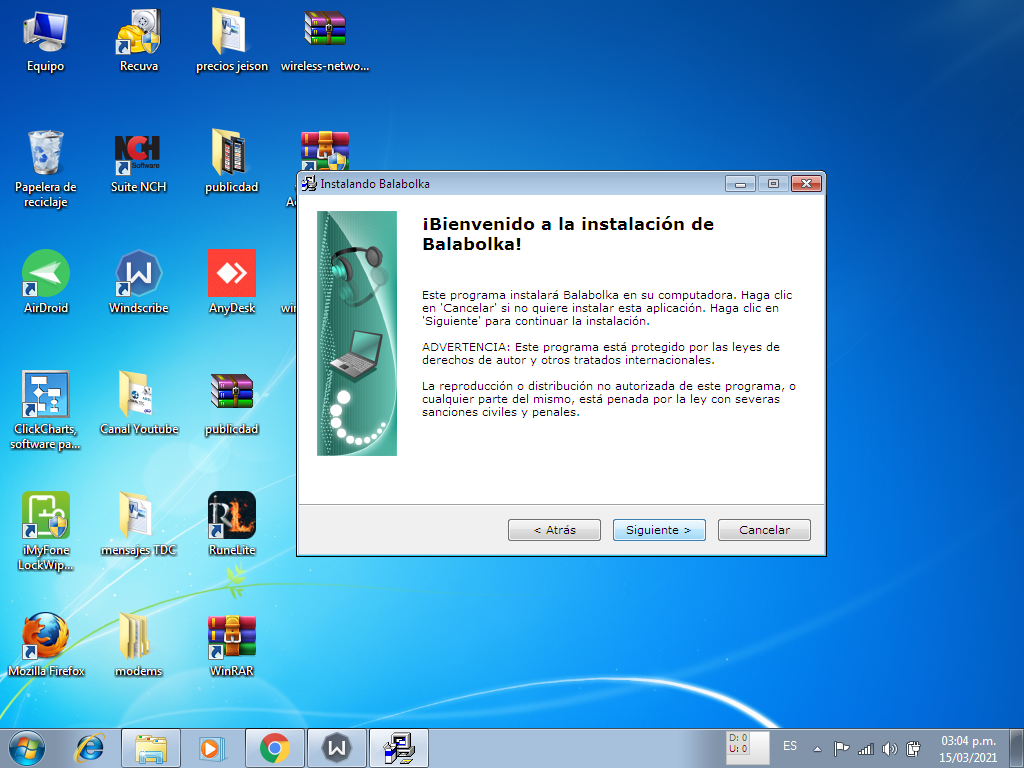1024x768 pixels.
Task: Select the Canal Youtube folder
Action: (138, 403)
